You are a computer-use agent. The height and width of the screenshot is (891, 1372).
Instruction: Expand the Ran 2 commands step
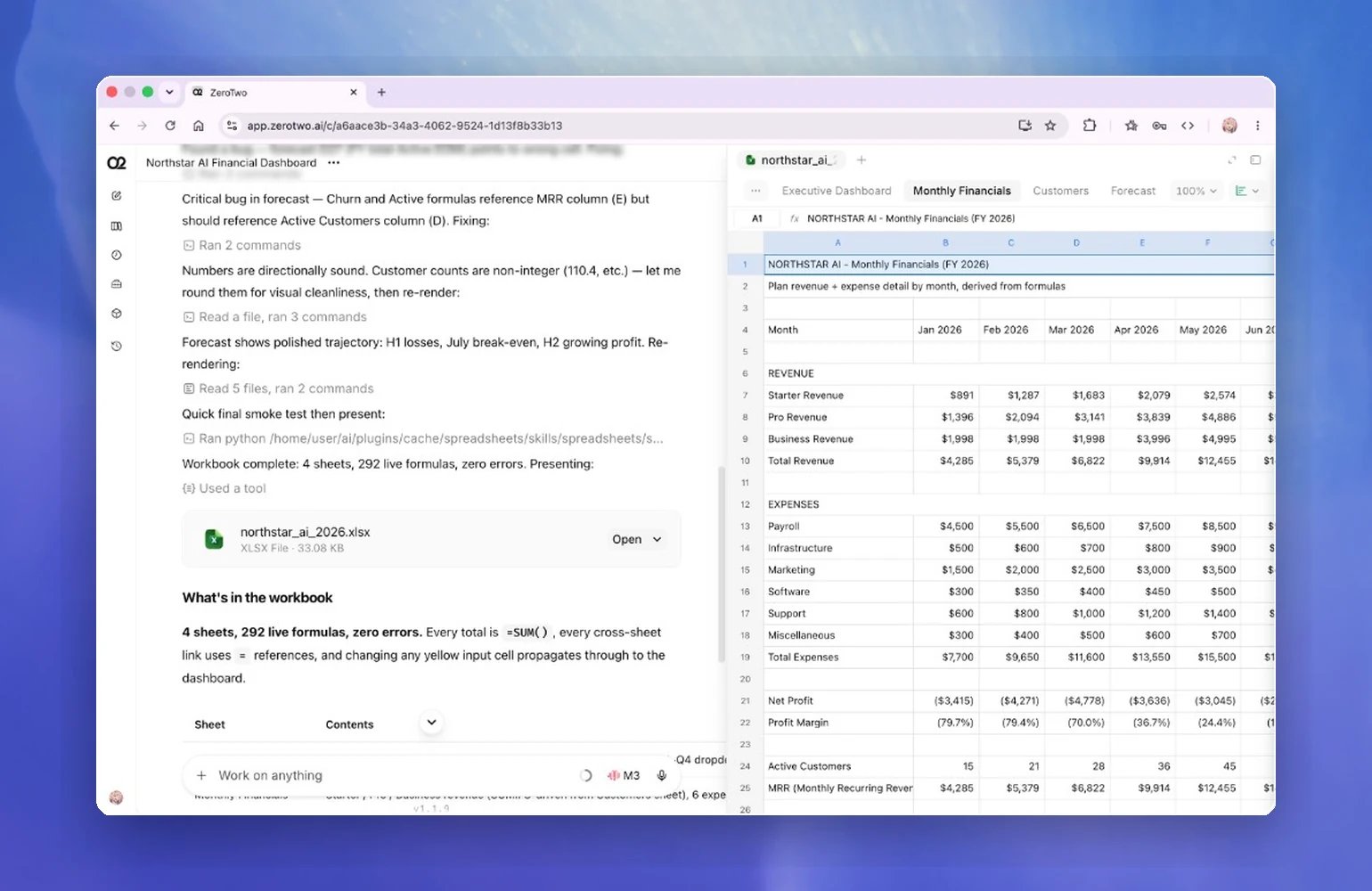(241, 245)
